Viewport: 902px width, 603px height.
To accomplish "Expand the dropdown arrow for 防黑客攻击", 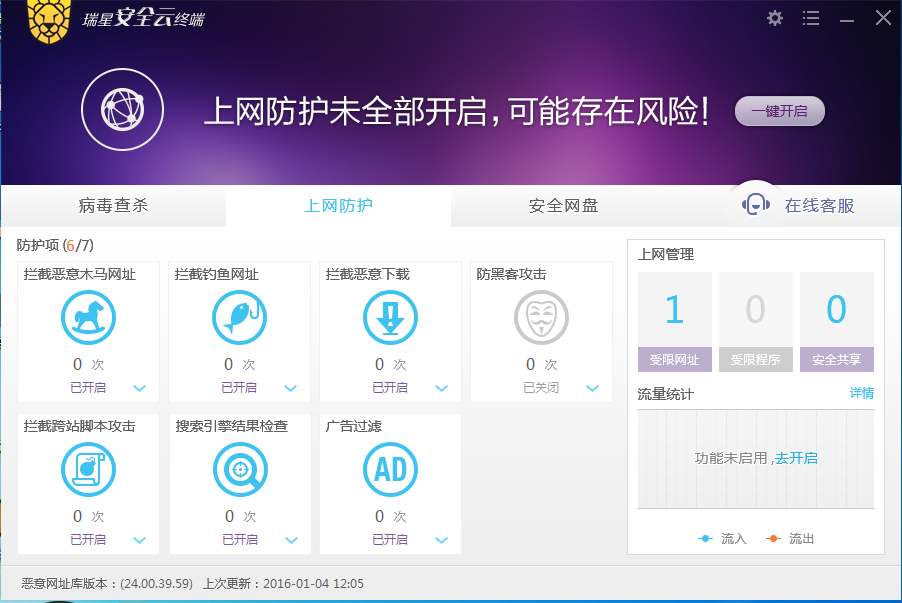I will [593, 388].
